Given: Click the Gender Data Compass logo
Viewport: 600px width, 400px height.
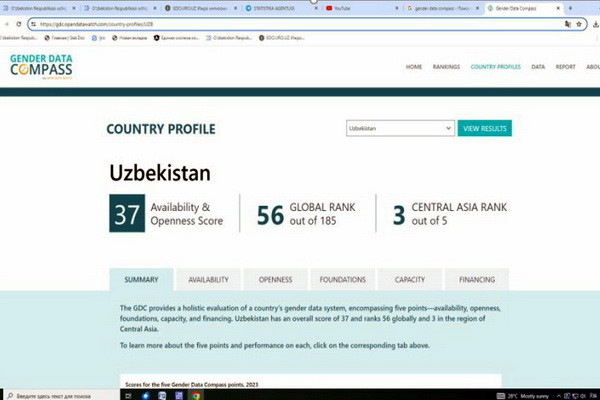Looking at the screenshot, I should [x=41, y=67].
